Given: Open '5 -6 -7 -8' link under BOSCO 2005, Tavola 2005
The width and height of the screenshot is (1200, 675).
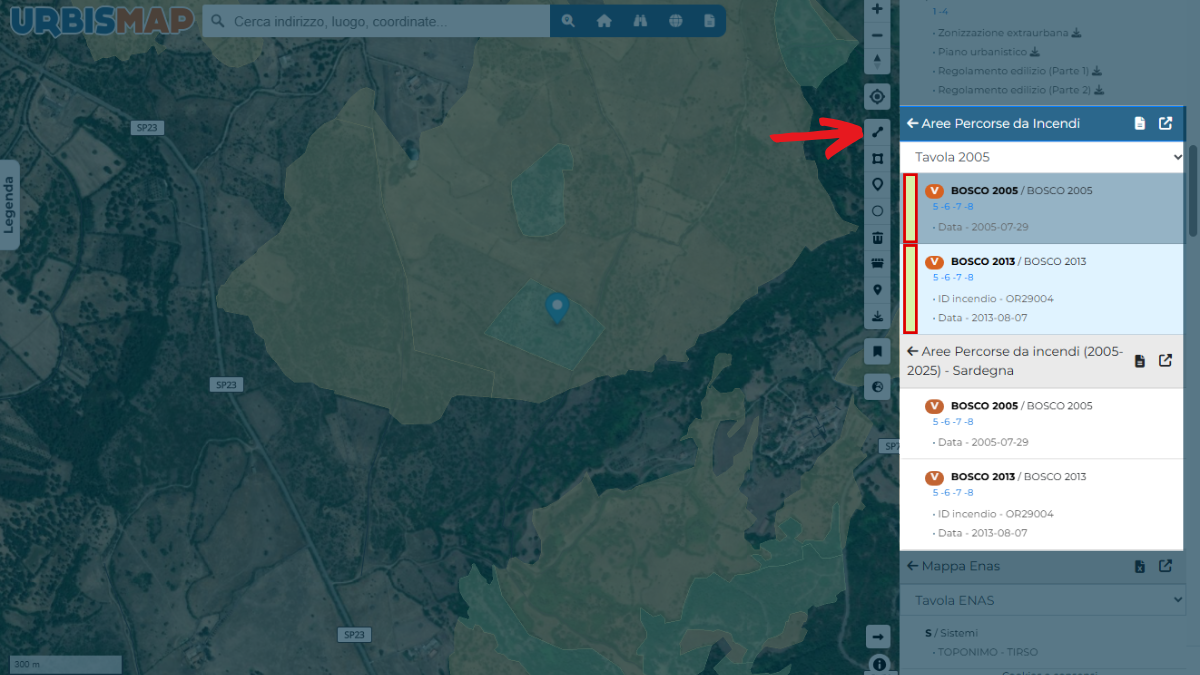Looking at the screenshot, I should 953,207.
